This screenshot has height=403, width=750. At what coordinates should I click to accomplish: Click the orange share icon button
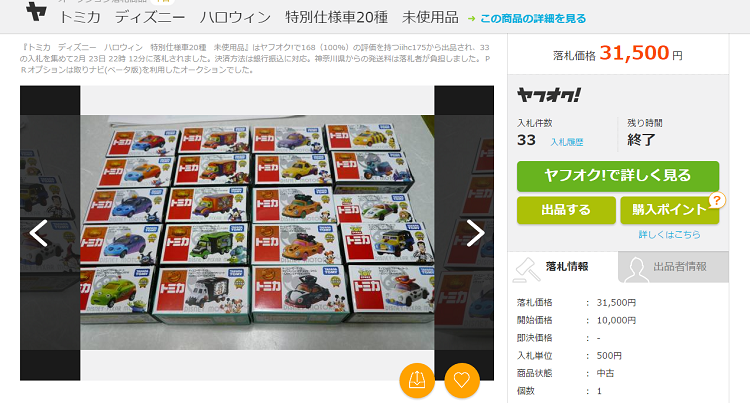coord(417,381)
